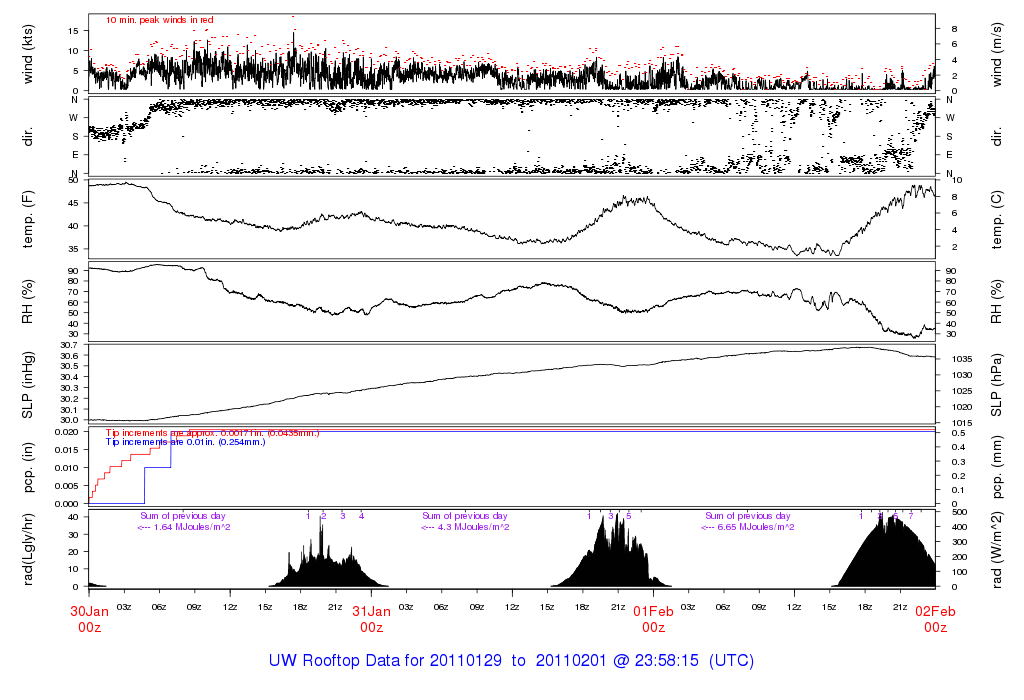The image size is (1024, 700).
Task: Click the '10 min. peak winds in red' legend
Action: pos(160,20)
